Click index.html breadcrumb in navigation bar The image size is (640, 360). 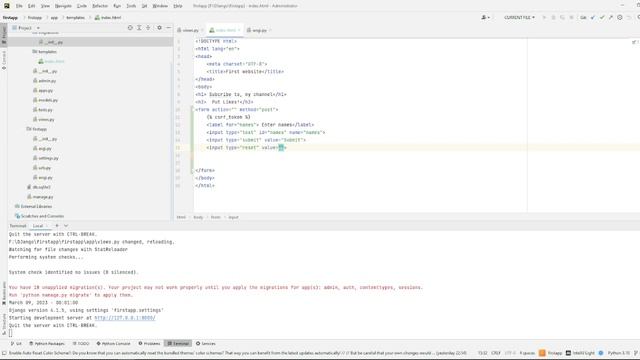108,18
